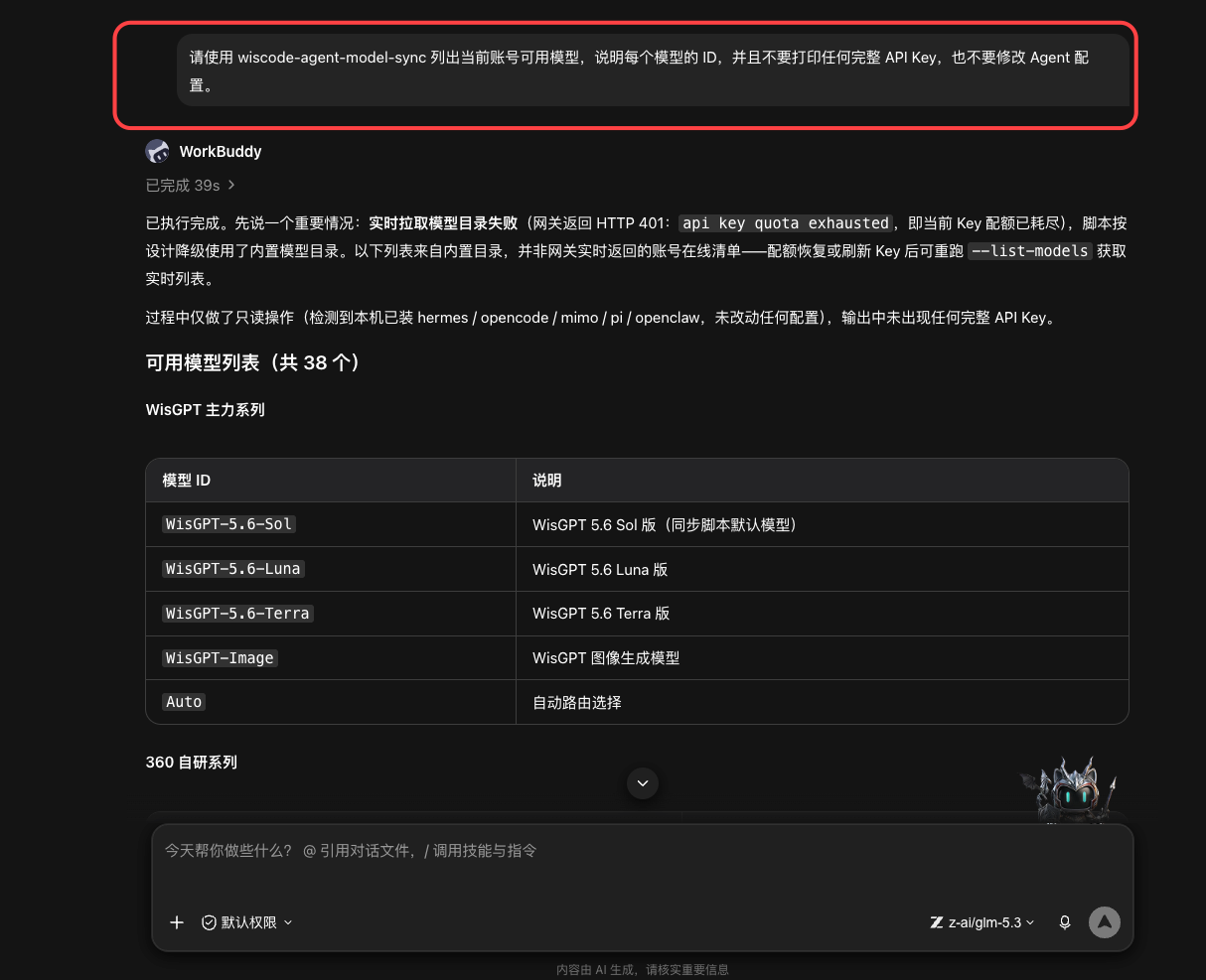The width and height of the screenshot is (1206, 980).
Task: Click the WisGPT 5.6 Terra 版 description
Action: point(601,614)
